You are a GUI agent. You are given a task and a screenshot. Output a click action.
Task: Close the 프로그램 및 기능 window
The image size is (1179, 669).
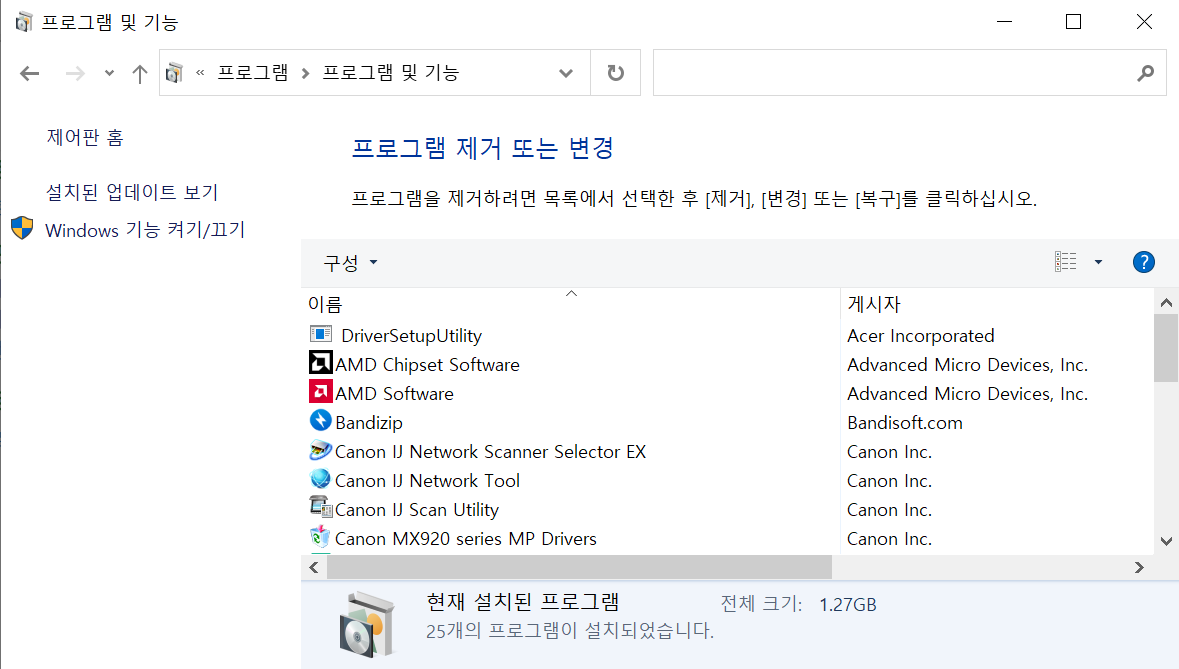coord(1144,22)
